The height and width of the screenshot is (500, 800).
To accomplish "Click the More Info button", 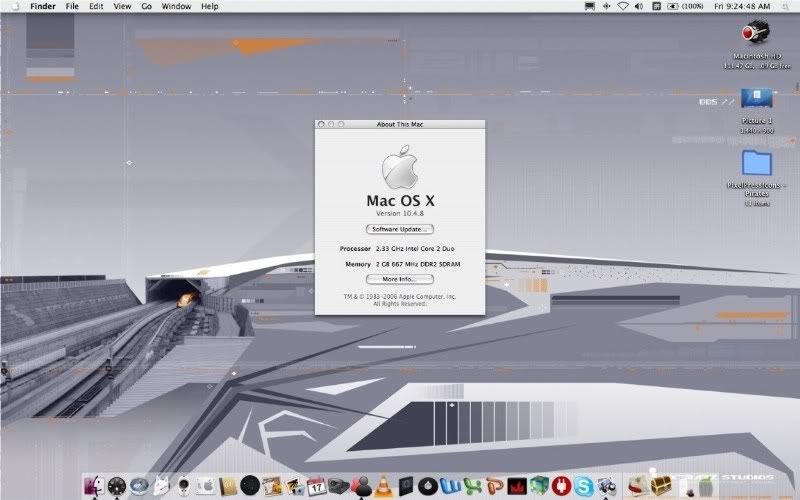I will click(399, 279).
